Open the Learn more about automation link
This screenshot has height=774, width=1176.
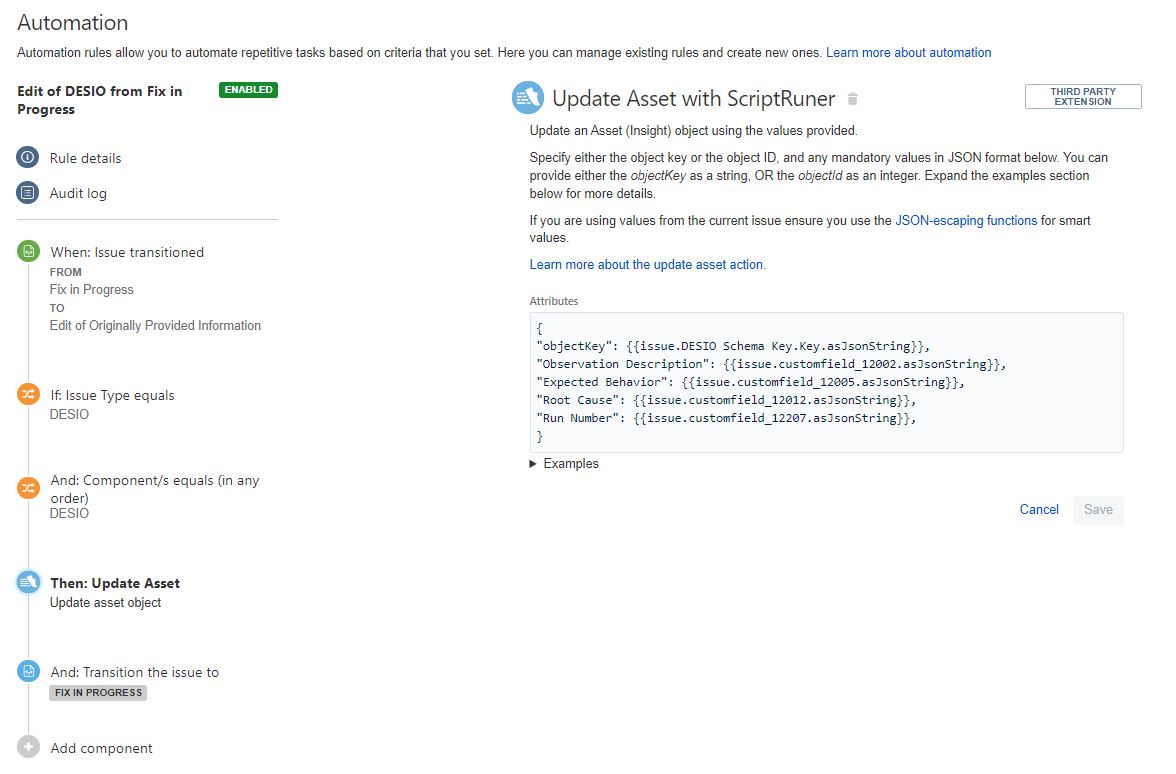click(x=908, y=52)
